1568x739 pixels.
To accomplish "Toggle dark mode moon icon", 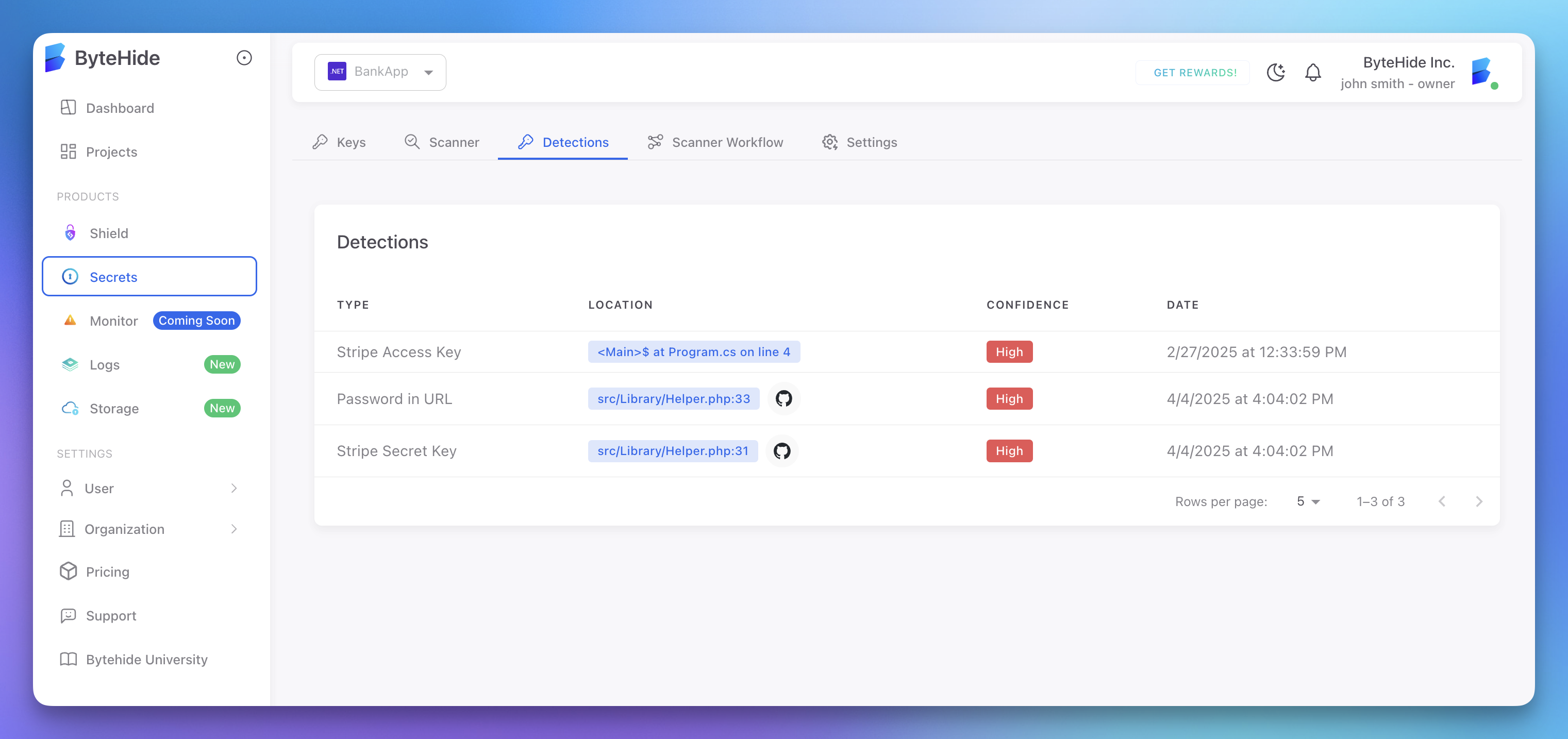I will (1275, 73).
